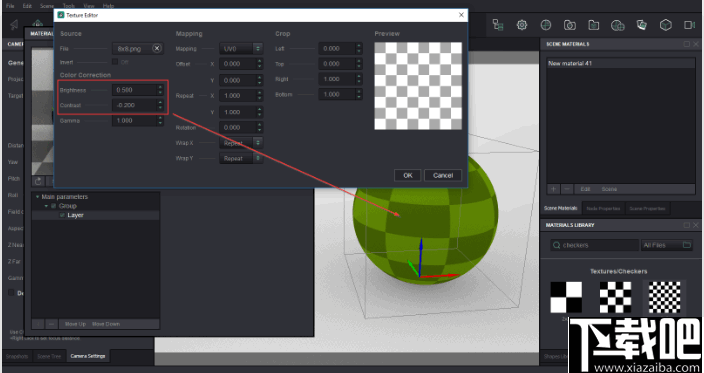Image resolution: width=704 pixels, height=373 pixels.
Task: Click the checkers search field
Action: click(x=594, y=245)
